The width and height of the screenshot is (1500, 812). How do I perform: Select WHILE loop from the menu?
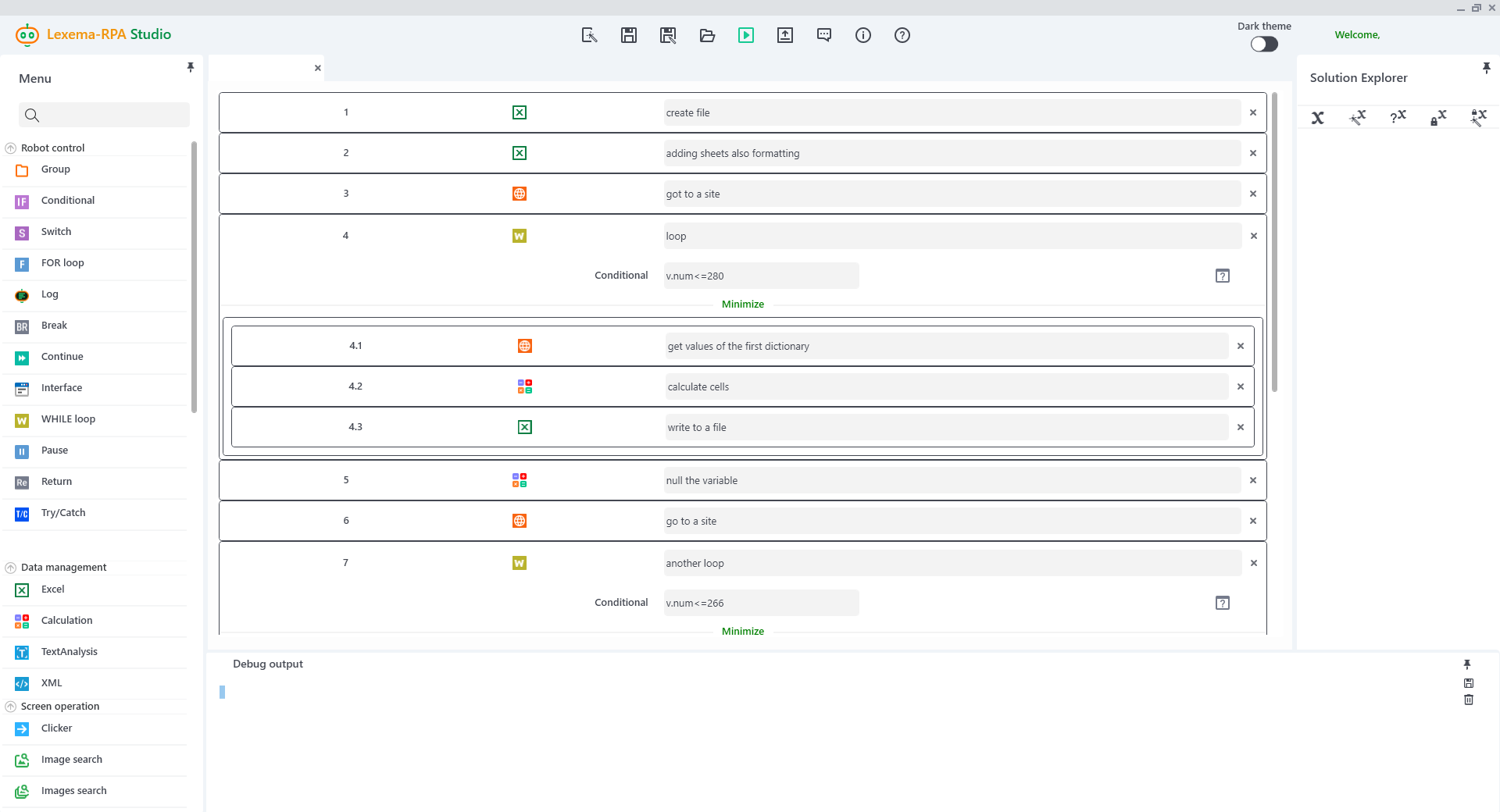point(68,419)
